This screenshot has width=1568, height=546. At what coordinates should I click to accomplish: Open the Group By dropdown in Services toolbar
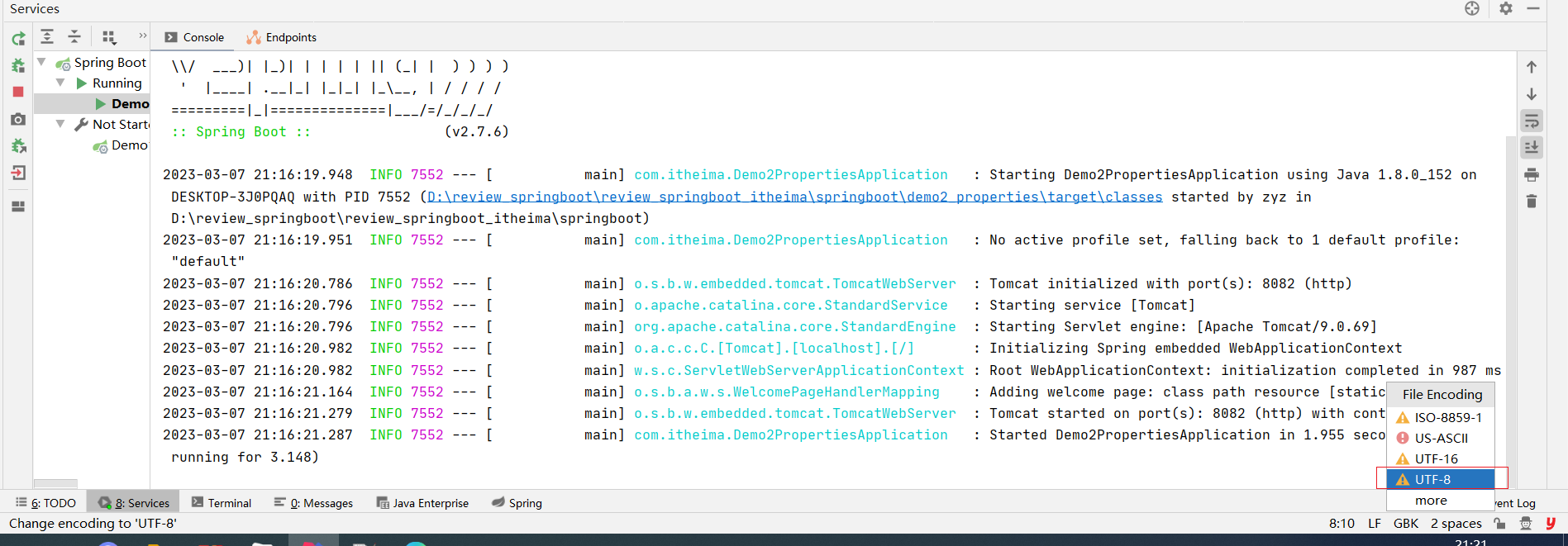click(109, 37)
